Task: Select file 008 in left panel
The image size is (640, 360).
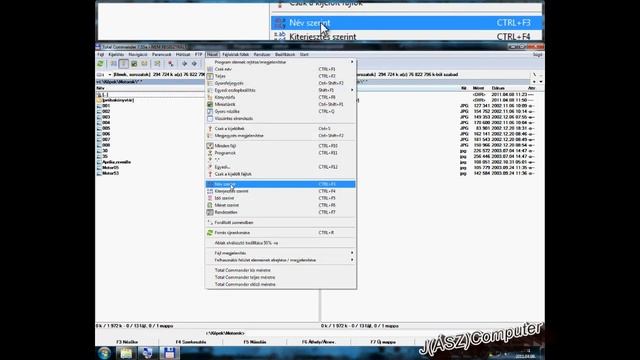Action: click(106, 145)
